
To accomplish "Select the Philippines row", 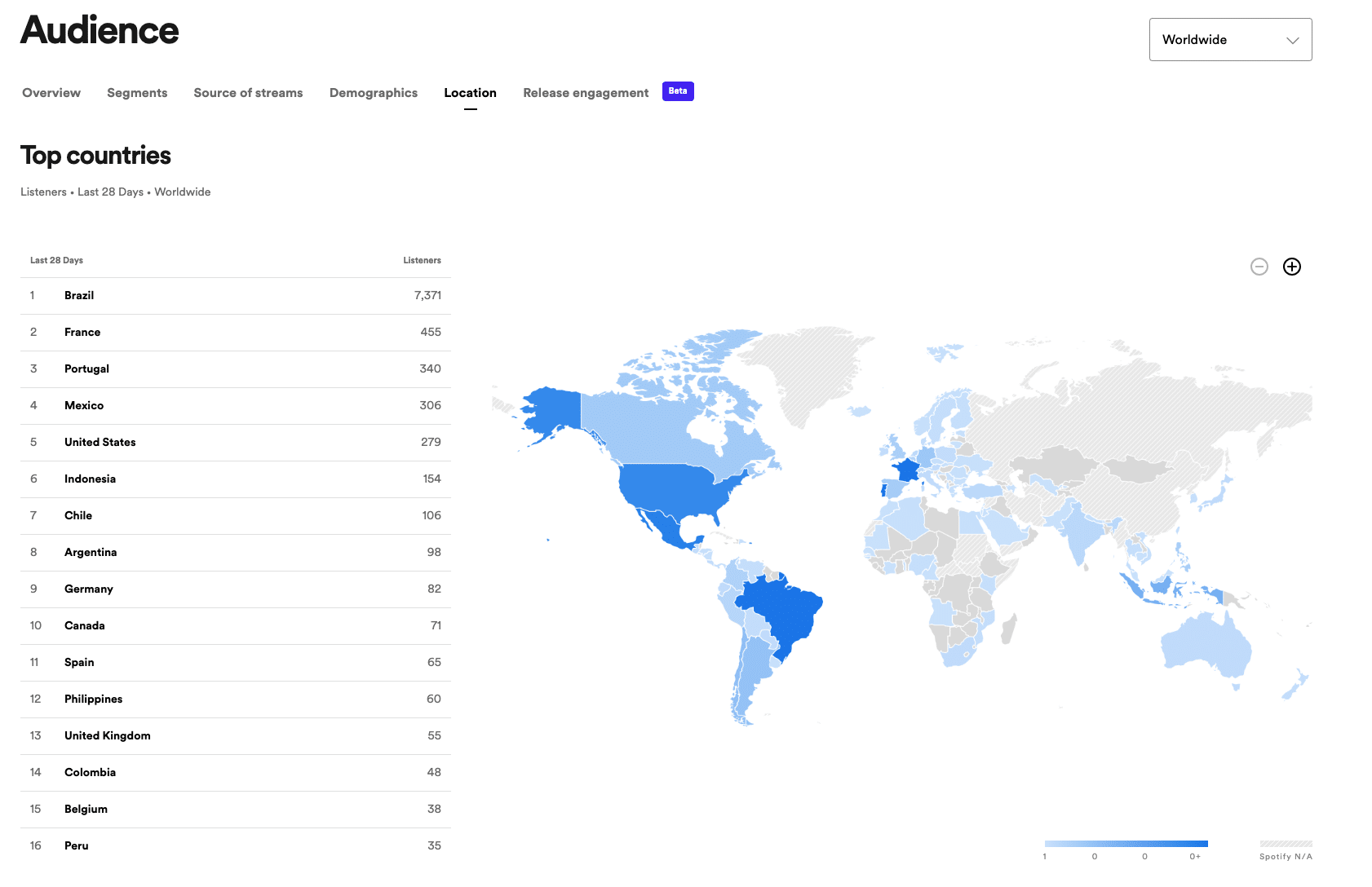I will (235, 699).
